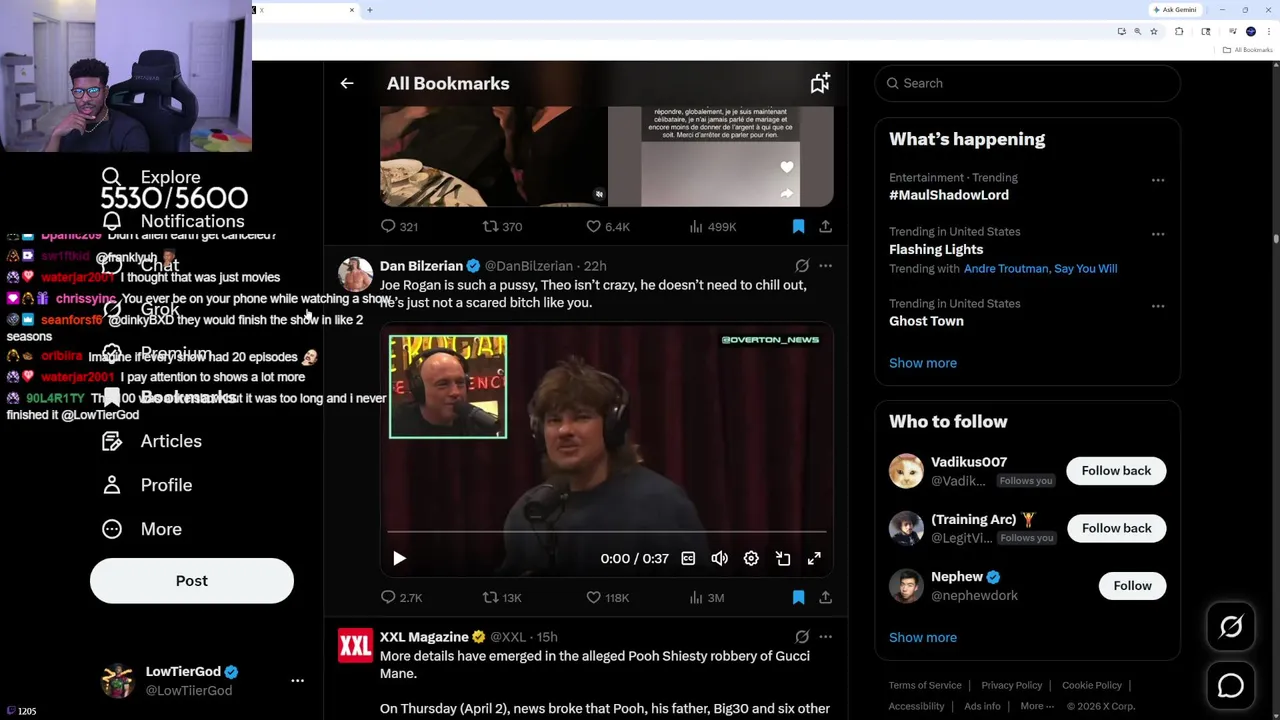This screenshot has width=1280, height=720.
Task: Open a new browser tab
Action: (x=369, y=10)
